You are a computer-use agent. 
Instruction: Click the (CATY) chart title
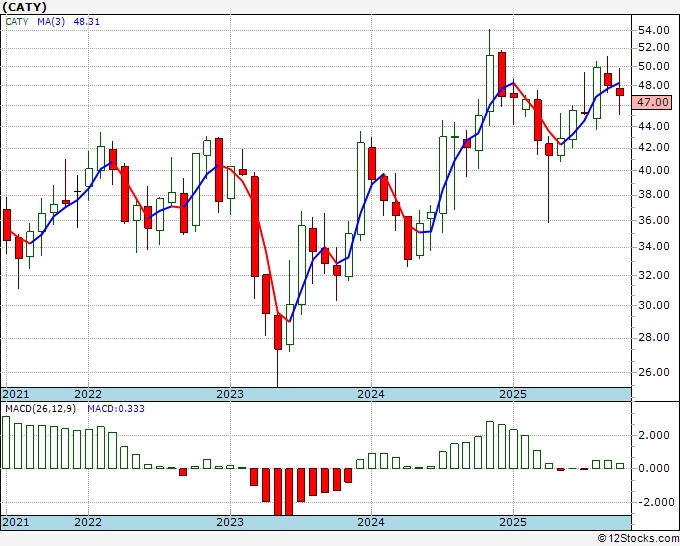point(24,7)
